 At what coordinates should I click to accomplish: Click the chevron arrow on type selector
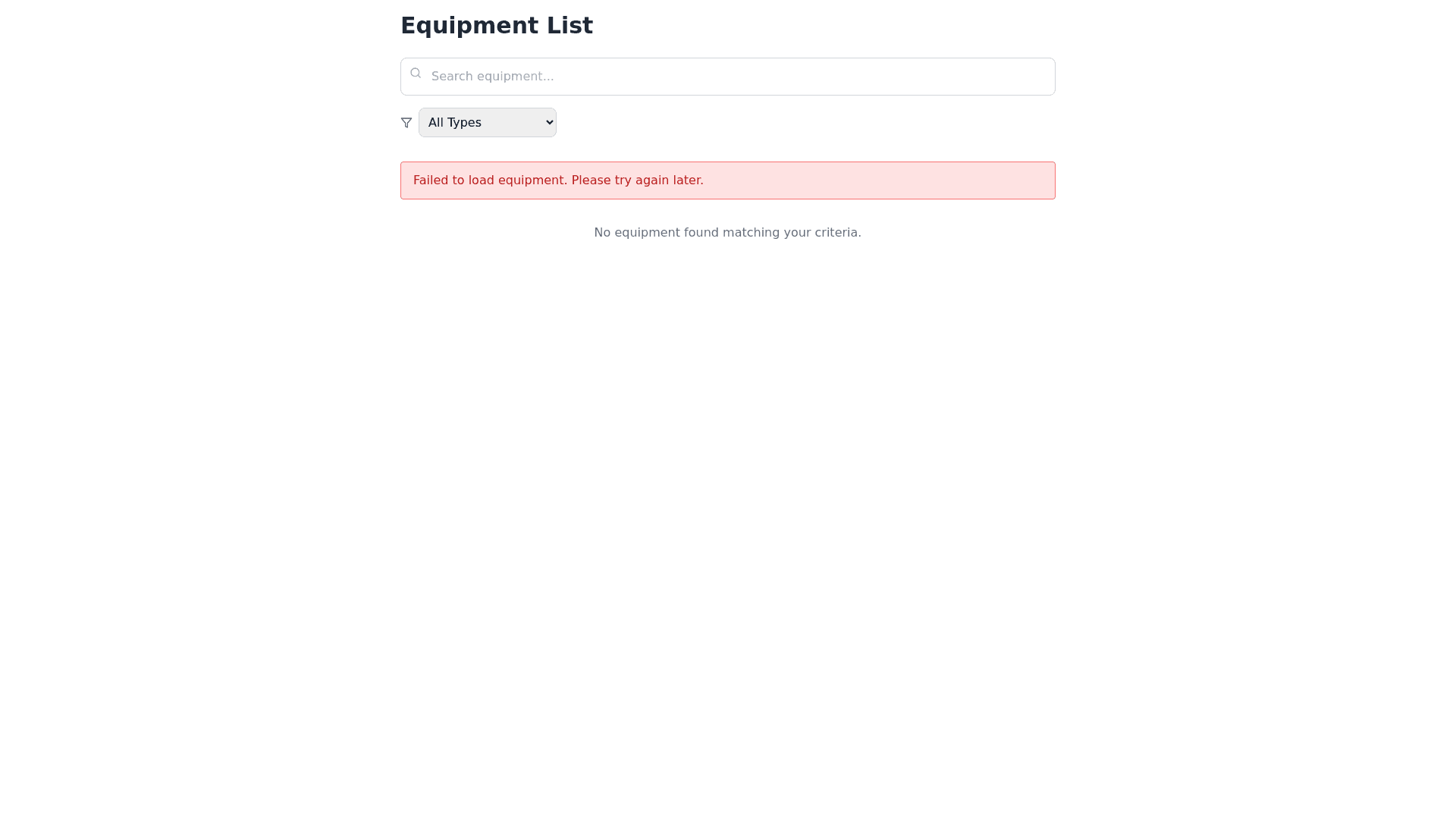[x=550, y=123]
